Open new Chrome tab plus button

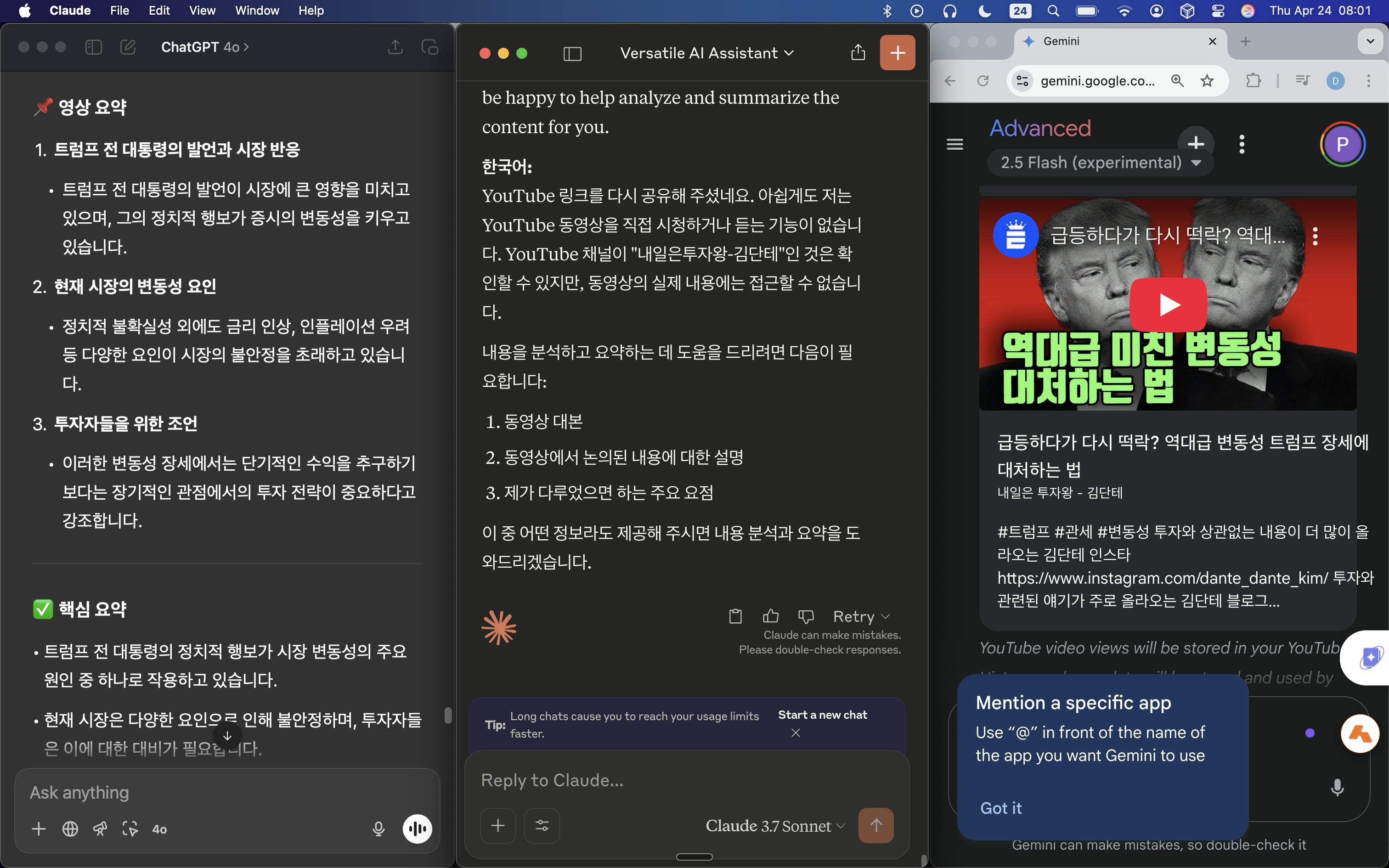[1246, 41]
